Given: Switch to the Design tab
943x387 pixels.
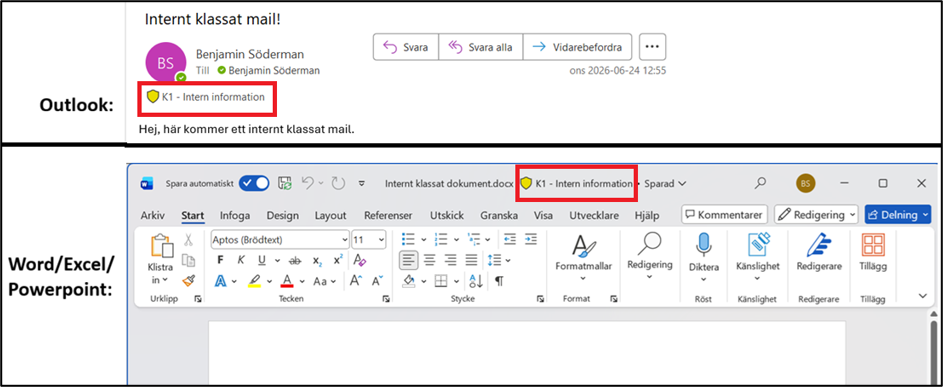Looking at the screenshot, I should 283,215.
